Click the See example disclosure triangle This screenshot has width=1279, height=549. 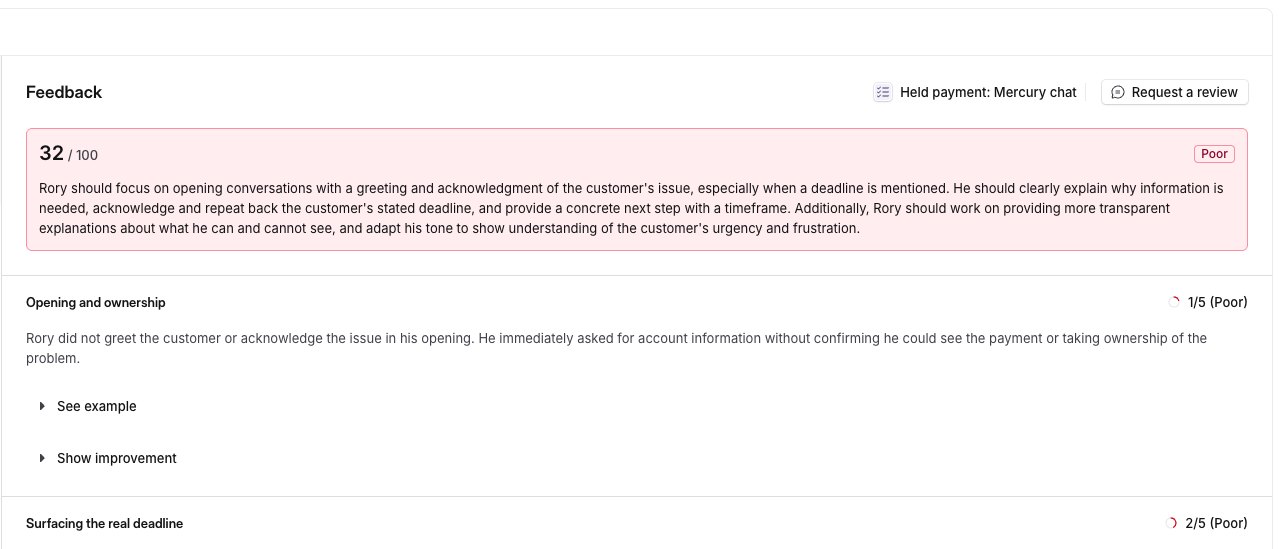pyautogui.click(x=42, y=406)
